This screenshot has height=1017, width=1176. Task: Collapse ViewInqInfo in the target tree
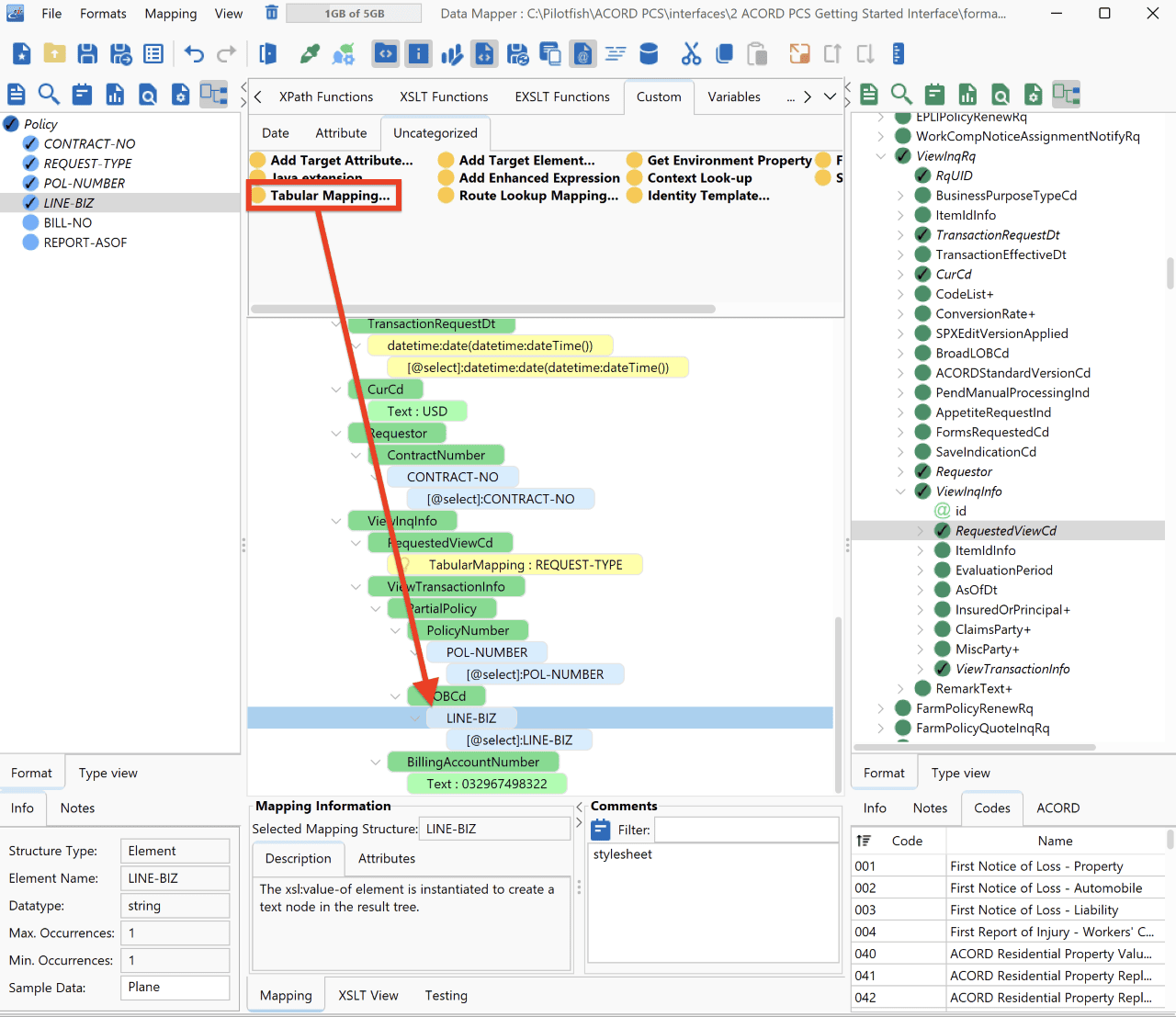(900, 492)
